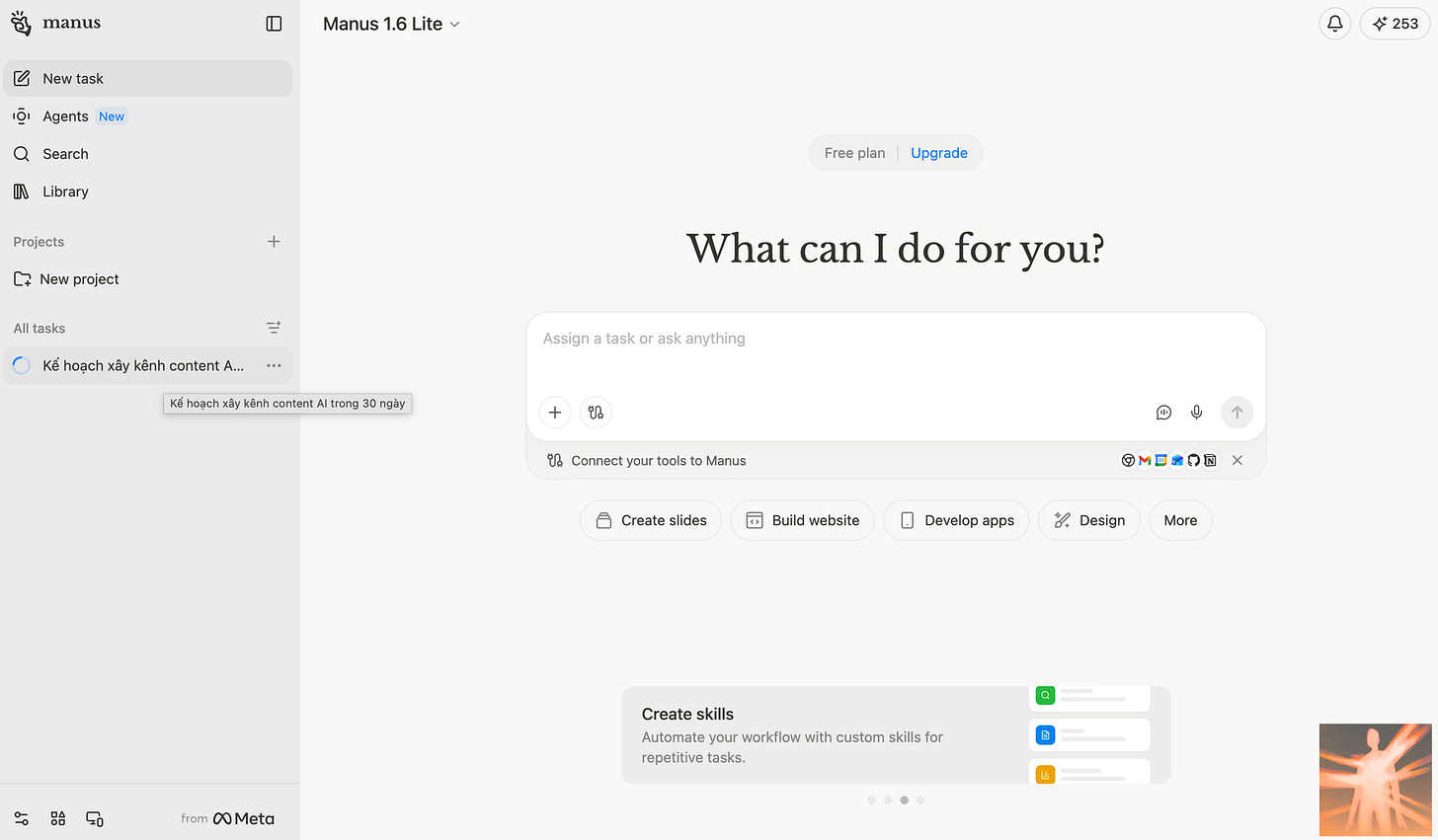Image resolution: width=1438 pixels, height=840 pixels.
Task: Click the Notion connector icon
Action: pos(1210,461)
